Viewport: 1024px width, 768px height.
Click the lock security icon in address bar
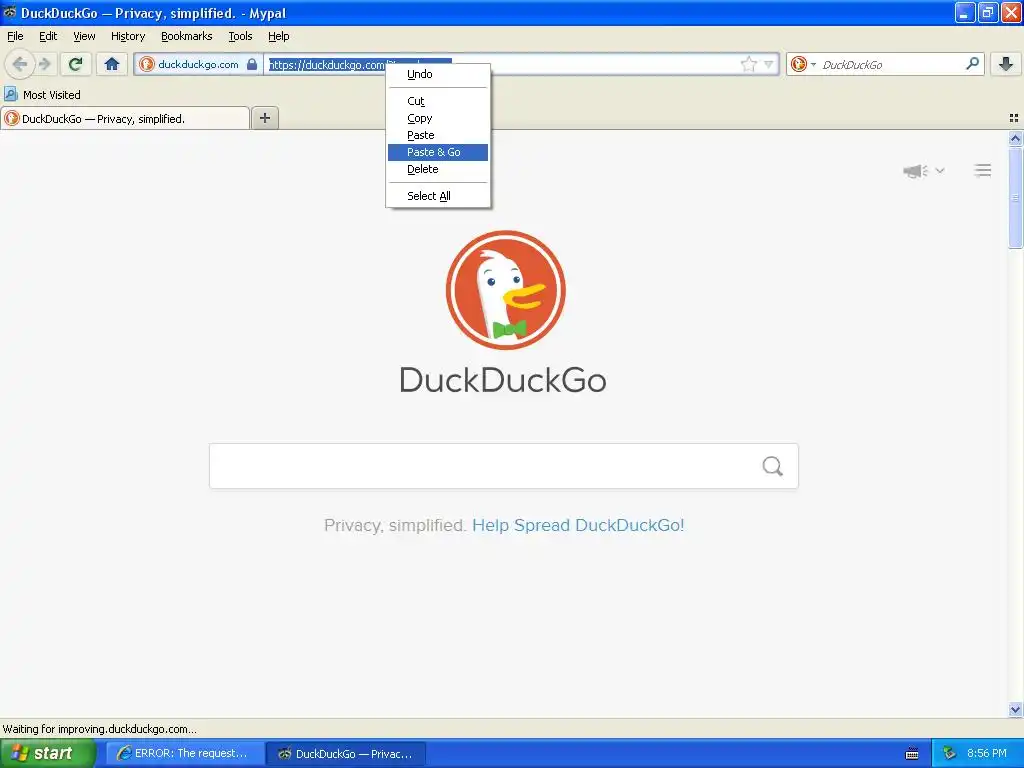(x=252, y=64)
